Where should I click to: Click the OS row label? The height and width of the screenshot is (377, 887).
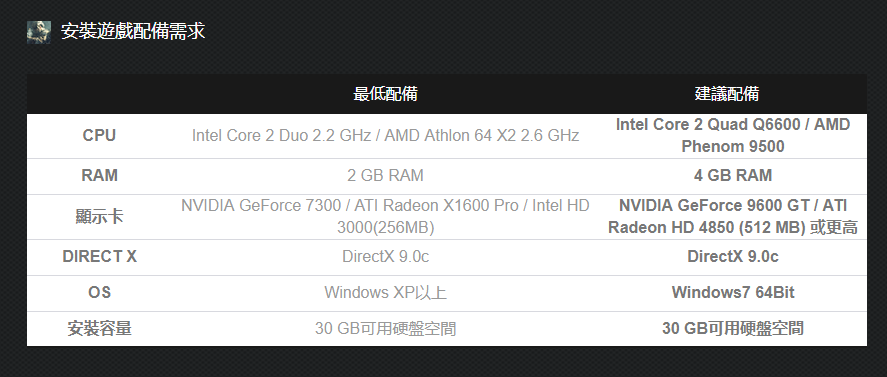click(x=100, y=293)
